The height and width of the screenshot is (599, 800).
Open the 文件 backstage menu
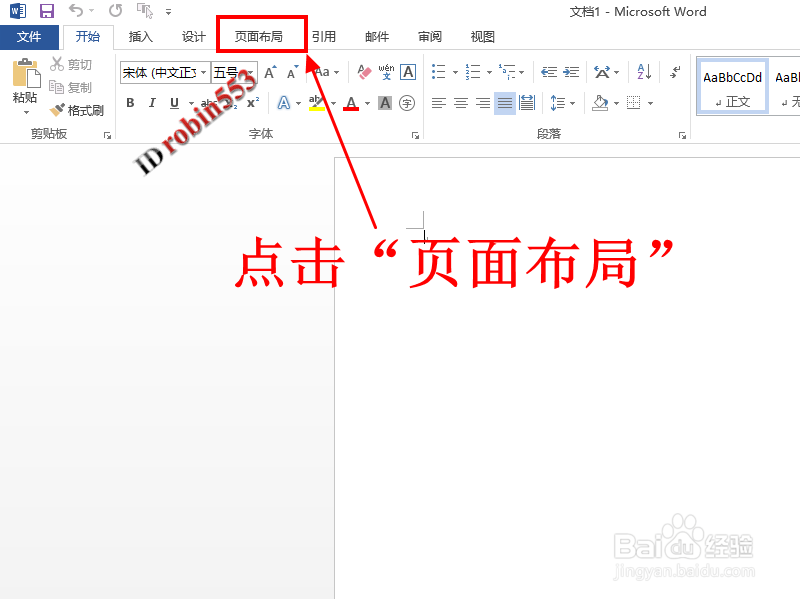[30, 36]
